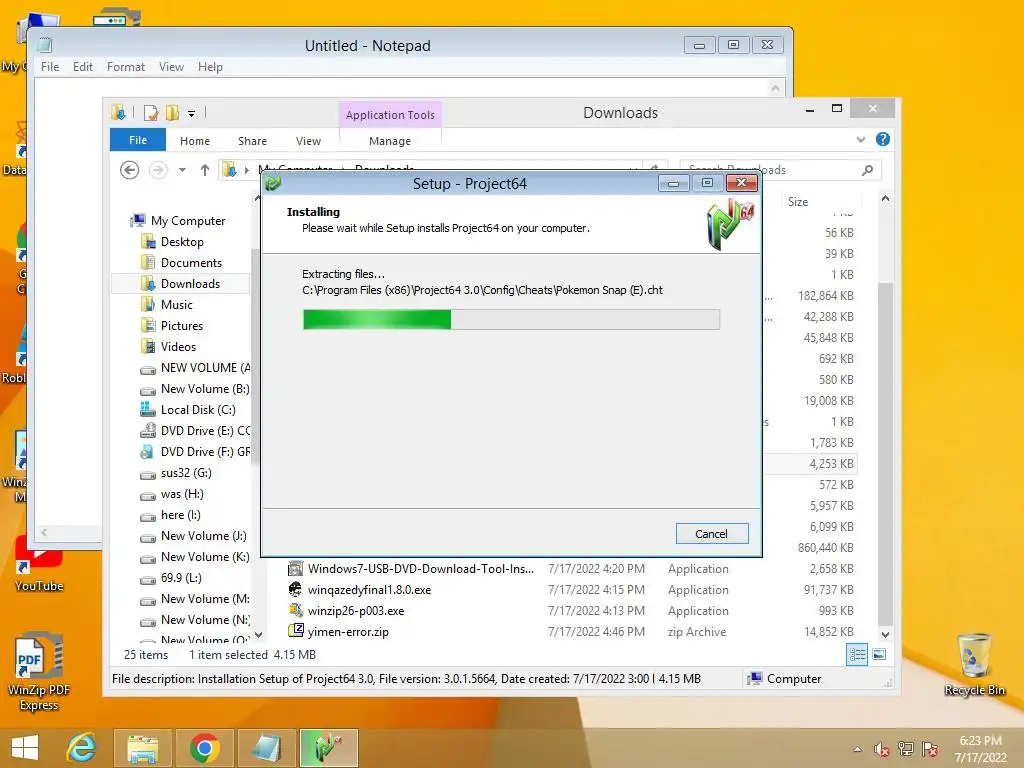Open WinZip PDF Express desktop shortcut
This screenshot has width=1024, height=768.
[39, 672]
